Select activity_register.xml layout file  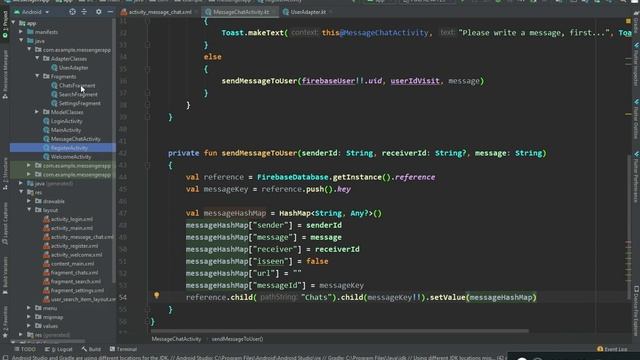(70, 246)
